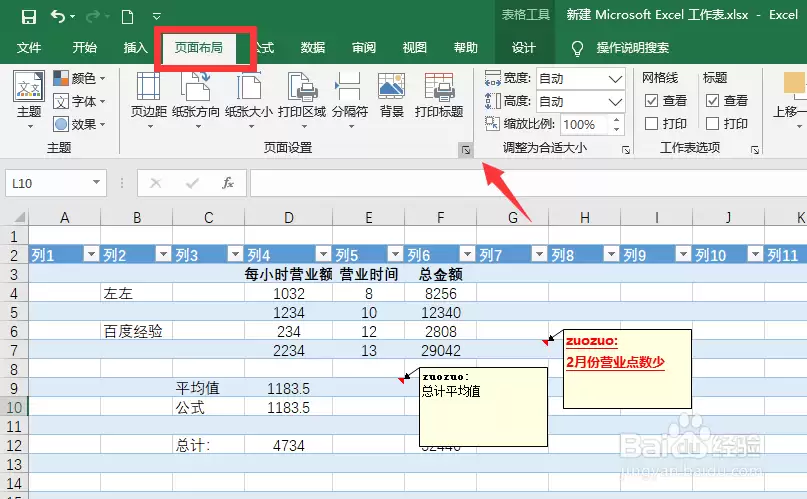Select the 页面布局 tab
The image size is (807, 499).
pyautogui.click(x=199, y=48)
